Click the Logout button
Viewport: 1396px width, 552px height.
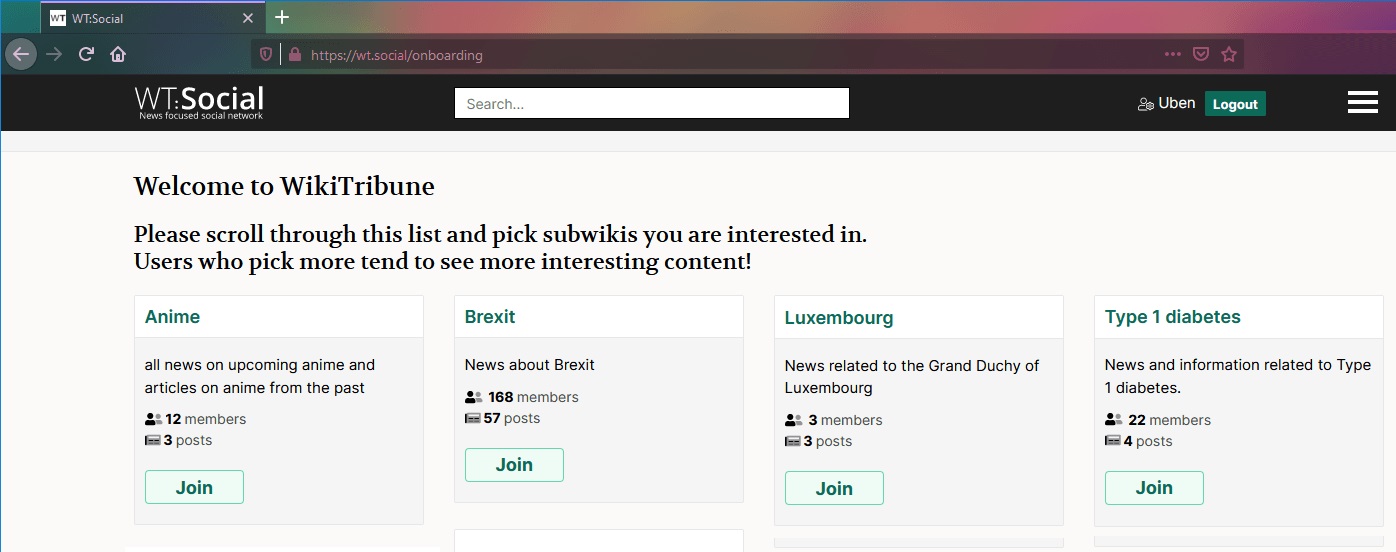[1235, 104]
